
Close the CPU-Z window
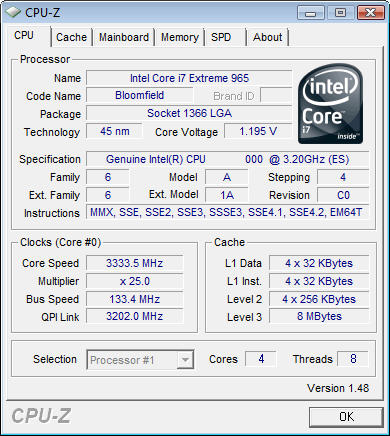370,13
